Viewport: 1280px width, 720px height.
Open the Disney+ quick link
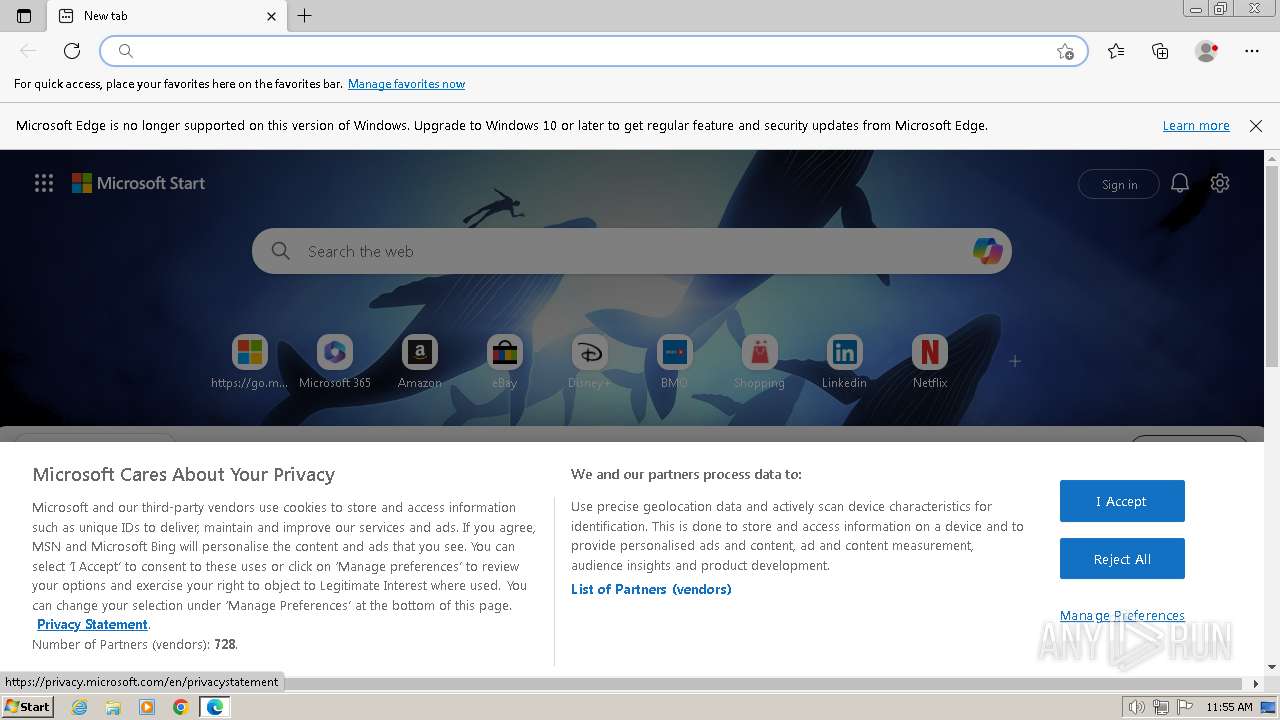tap(590, 362)
